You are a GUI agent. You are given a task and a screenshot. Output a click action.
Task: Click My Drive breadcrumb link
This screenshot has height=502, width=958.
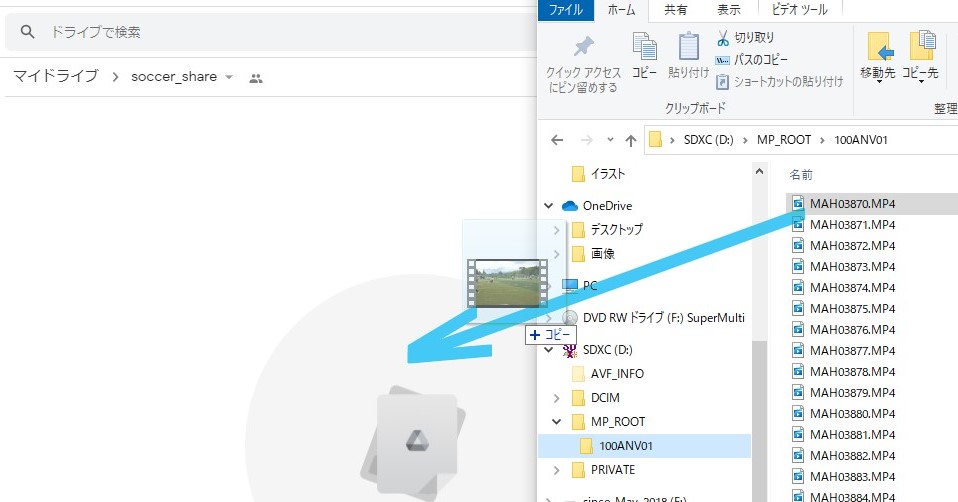coord(55,77)
